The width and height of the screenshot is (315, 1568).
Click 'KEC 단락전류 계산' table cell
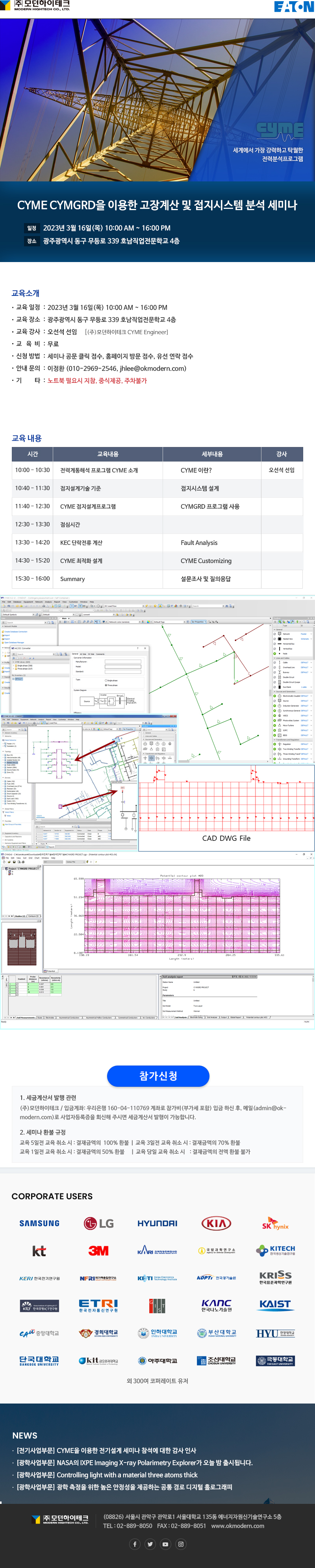point(81,542)
